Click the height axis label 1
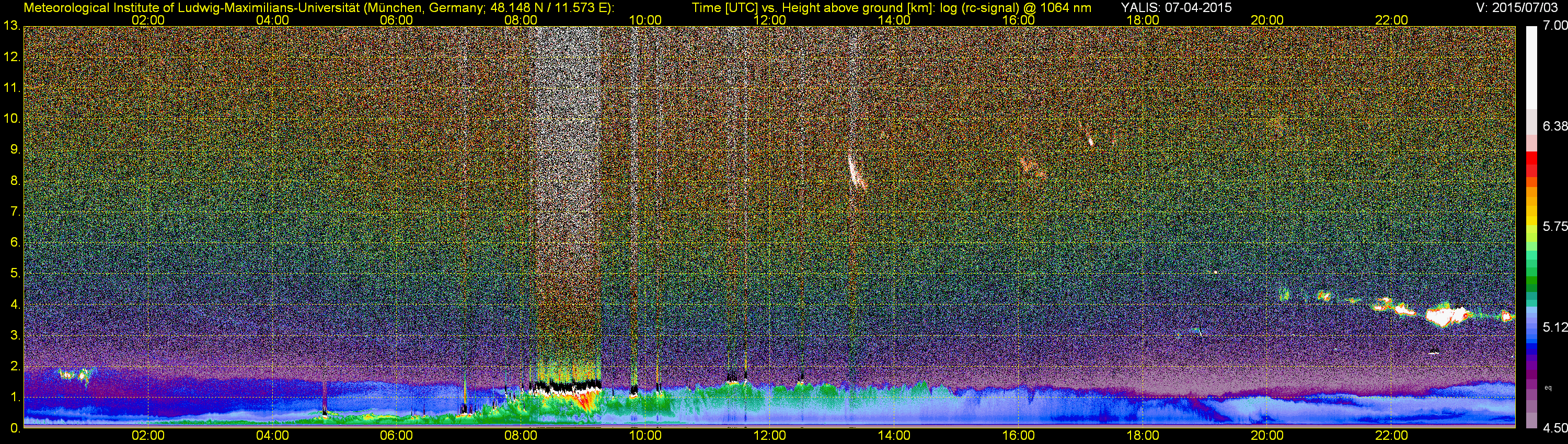This screenshot has height=444, width=1568. (x=15, y=397)
